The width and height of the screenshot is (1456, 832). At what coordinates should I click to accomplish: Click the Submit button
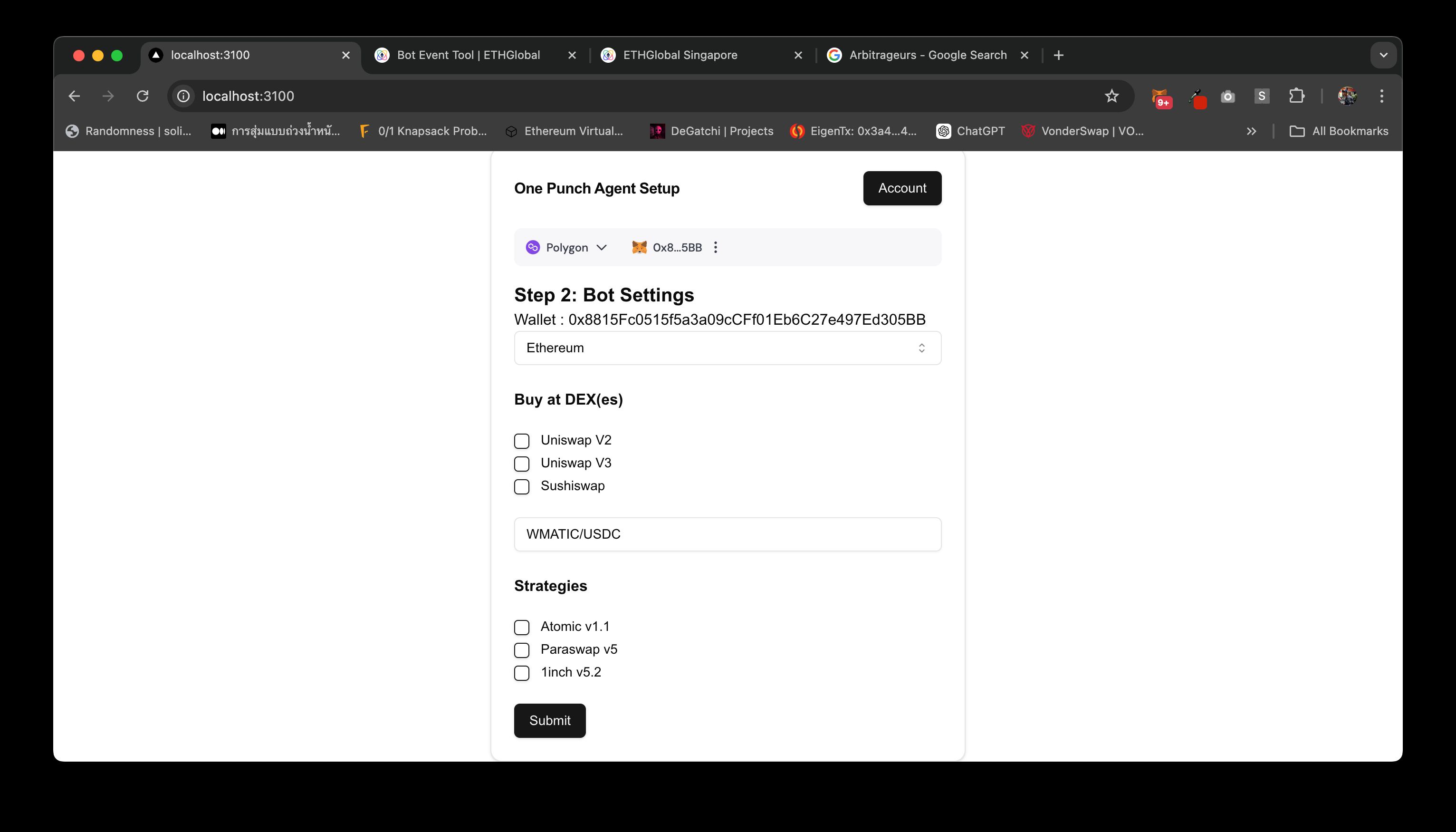tap(550, 720)
